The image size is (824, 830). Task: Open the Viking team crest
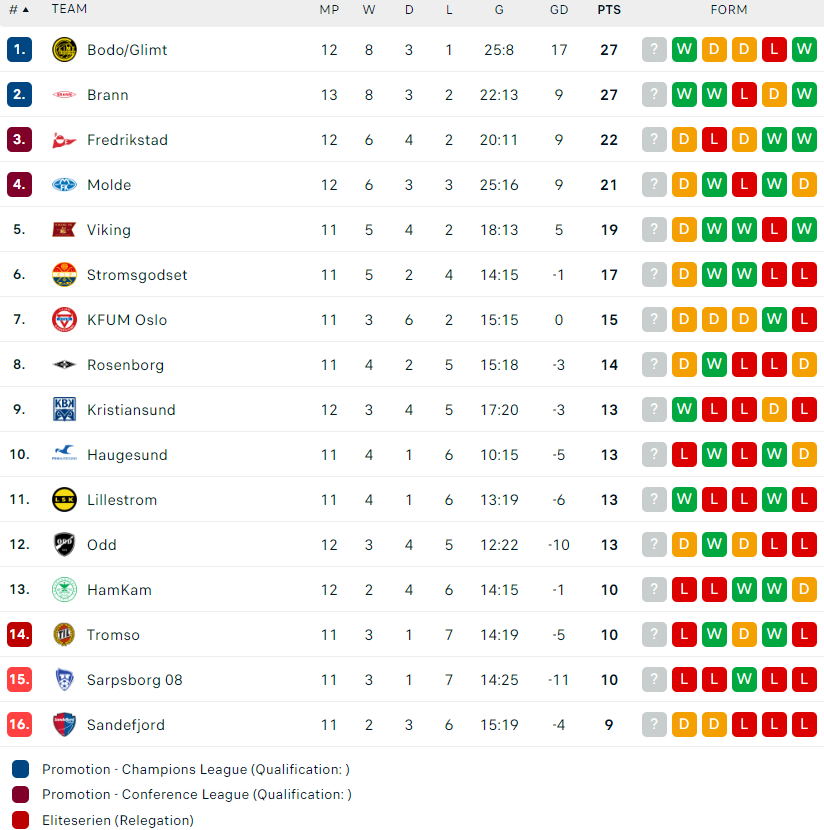(x=64, y=230)
